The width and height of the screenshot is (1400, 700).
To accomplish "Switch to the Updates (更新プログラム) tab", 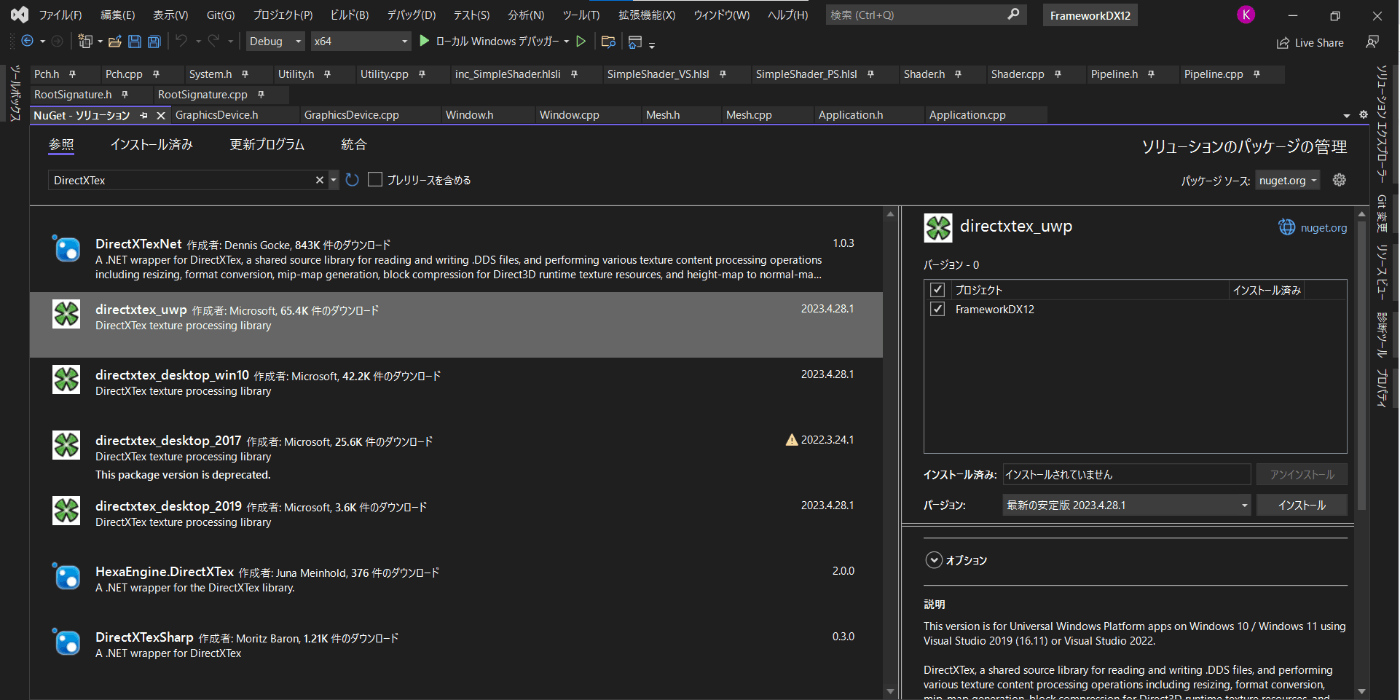I will point(267,145).
